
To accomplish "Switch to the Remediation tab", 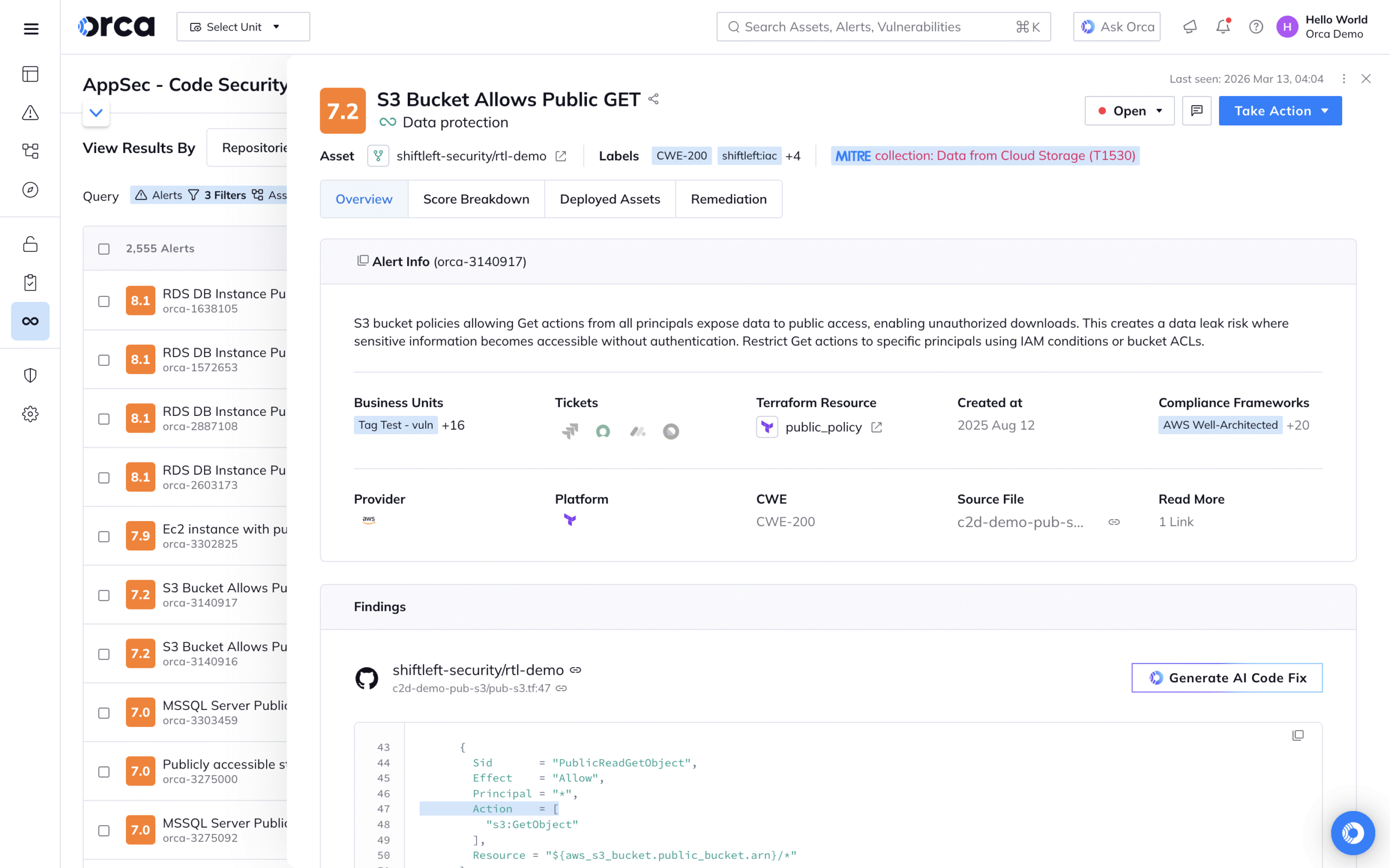I will pyautogui.click(x=729, y=199).
